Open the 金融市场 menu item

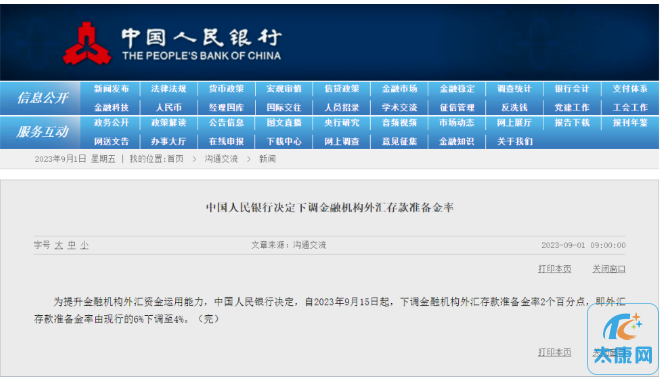point(399,89)
